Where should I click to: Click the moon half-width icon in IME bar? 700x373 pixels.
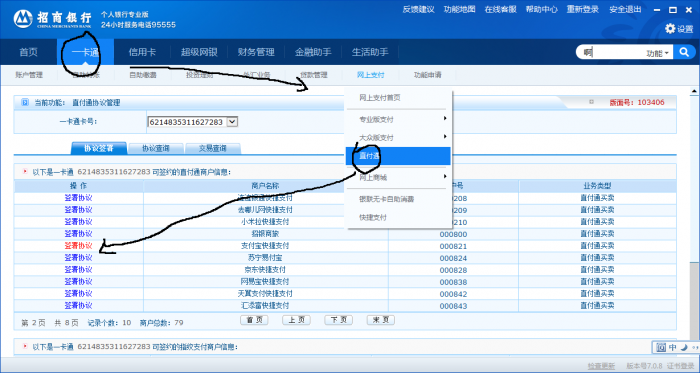[684, 348]
